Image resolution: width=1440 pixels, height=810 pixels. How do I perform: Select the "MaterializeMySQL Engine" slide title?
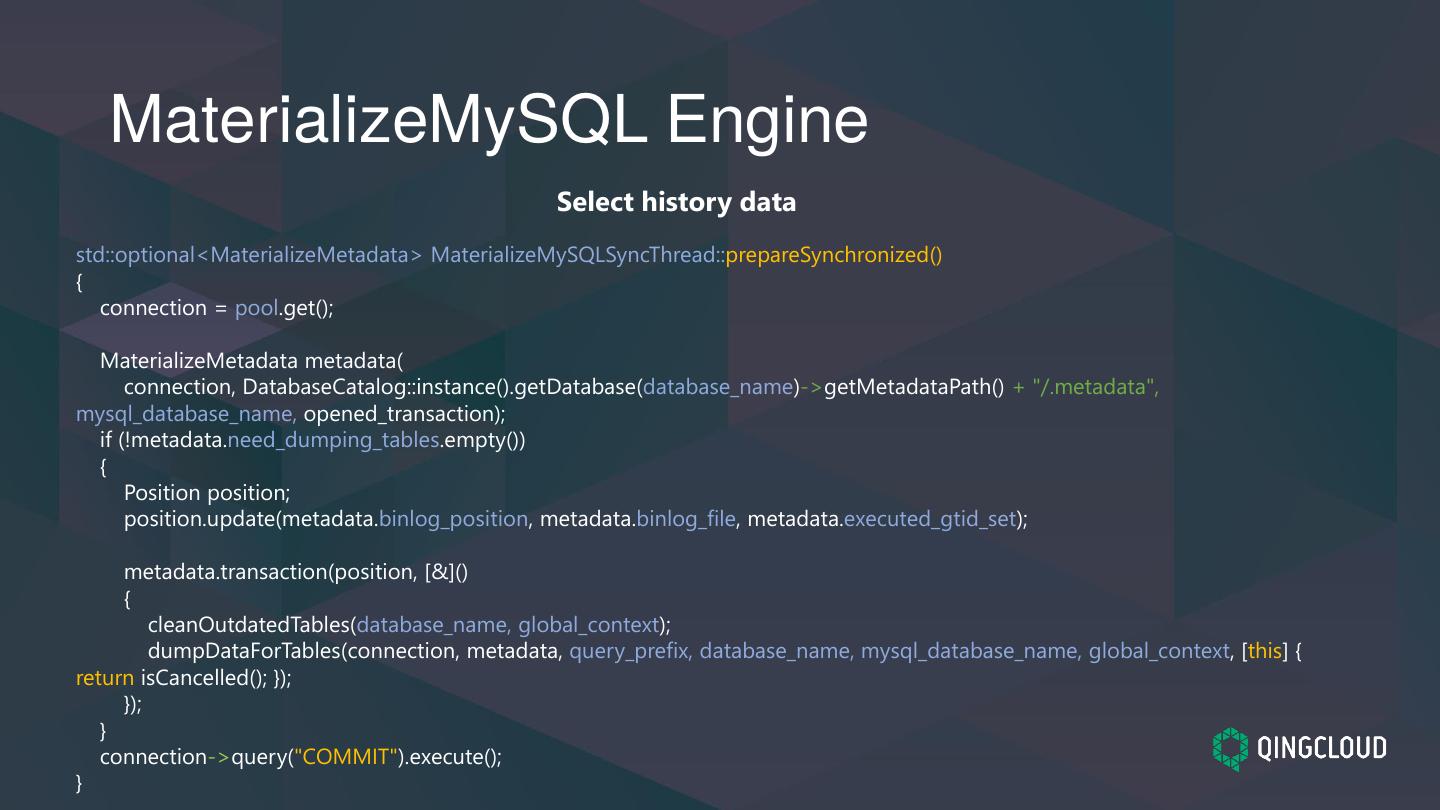point(489,120)
